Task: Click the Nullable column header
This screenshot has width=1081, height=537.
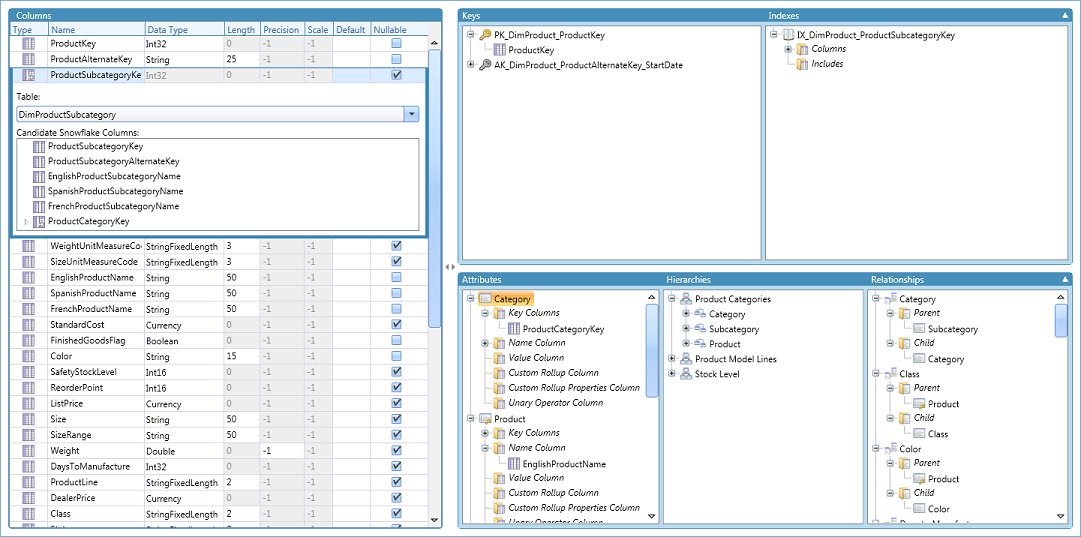Action: 398,30
